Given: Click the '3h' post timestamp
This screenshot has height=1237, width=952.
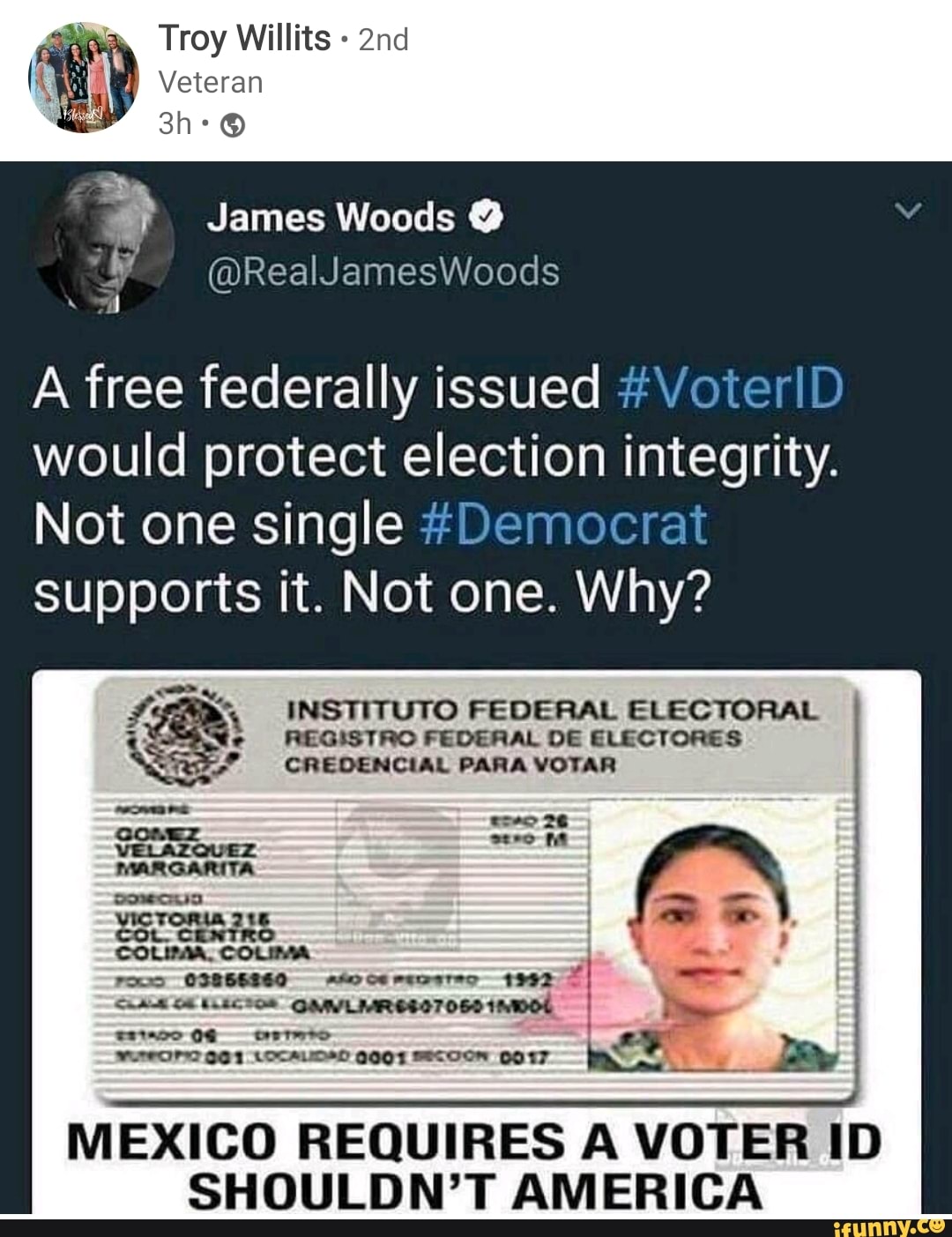Looking at the screenshot, I should (x=175, y=124).
